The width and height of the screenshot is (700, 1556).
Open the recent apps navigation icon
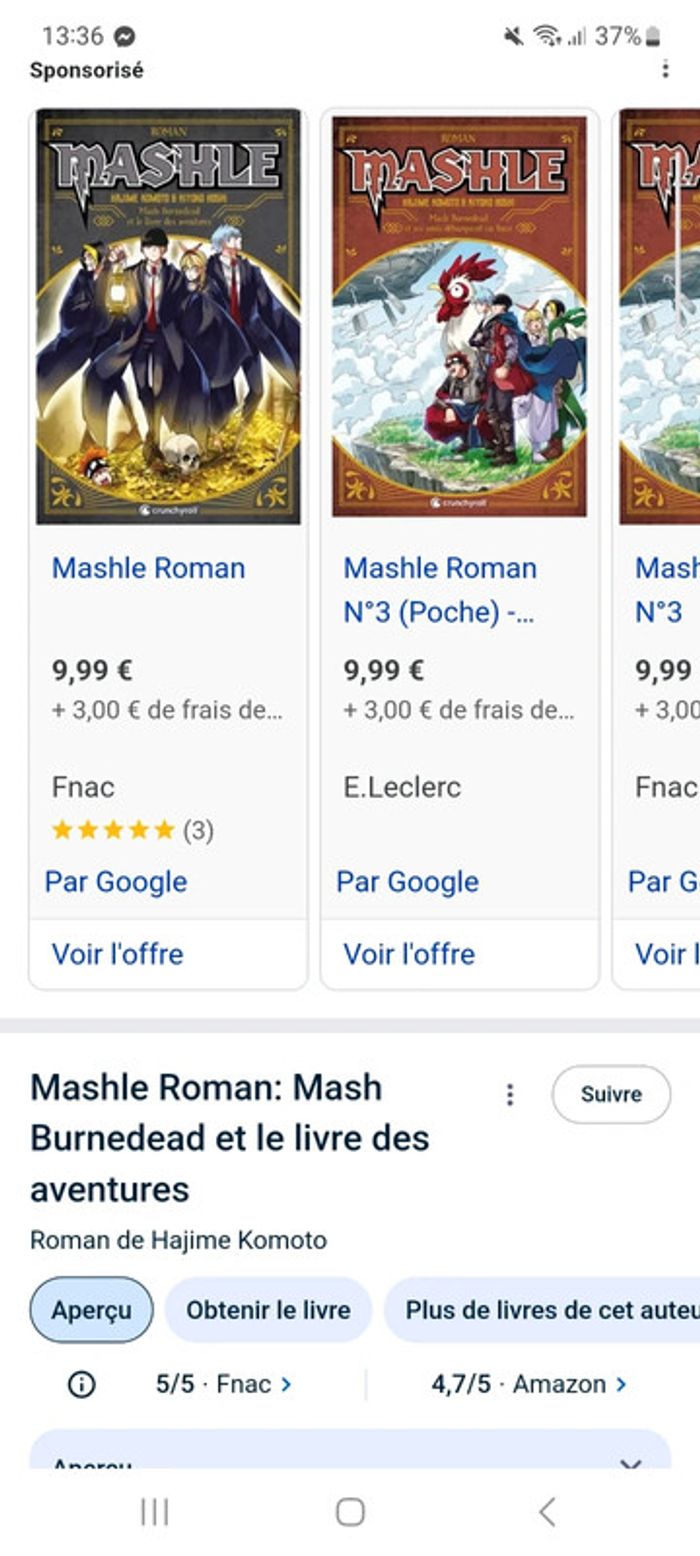(155, 1514)
